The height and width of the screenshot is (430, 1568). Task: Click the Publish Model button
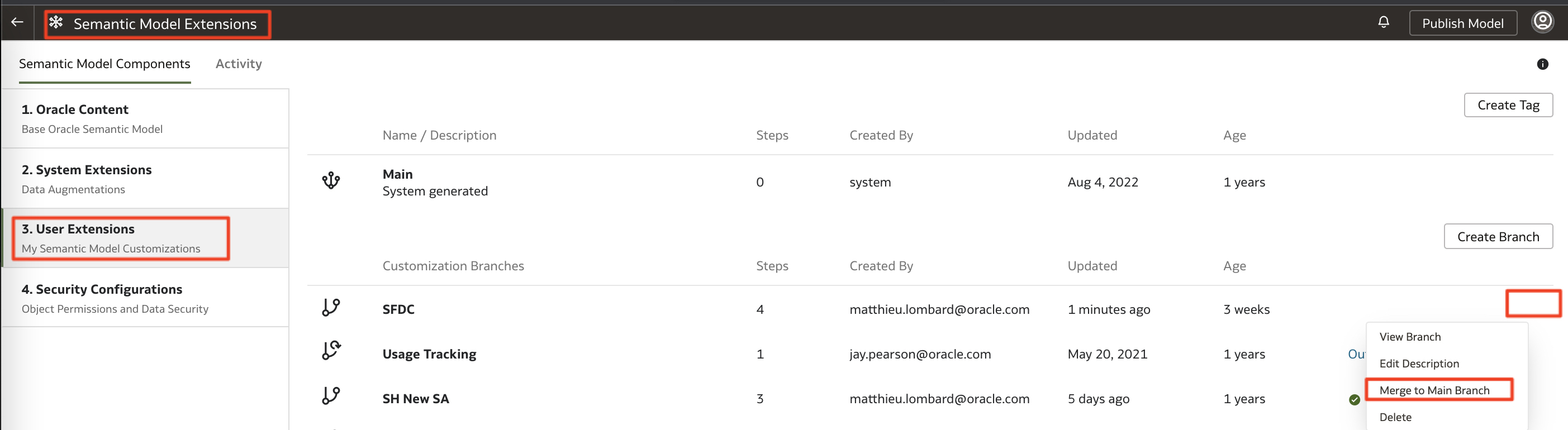pos(1462,23)
